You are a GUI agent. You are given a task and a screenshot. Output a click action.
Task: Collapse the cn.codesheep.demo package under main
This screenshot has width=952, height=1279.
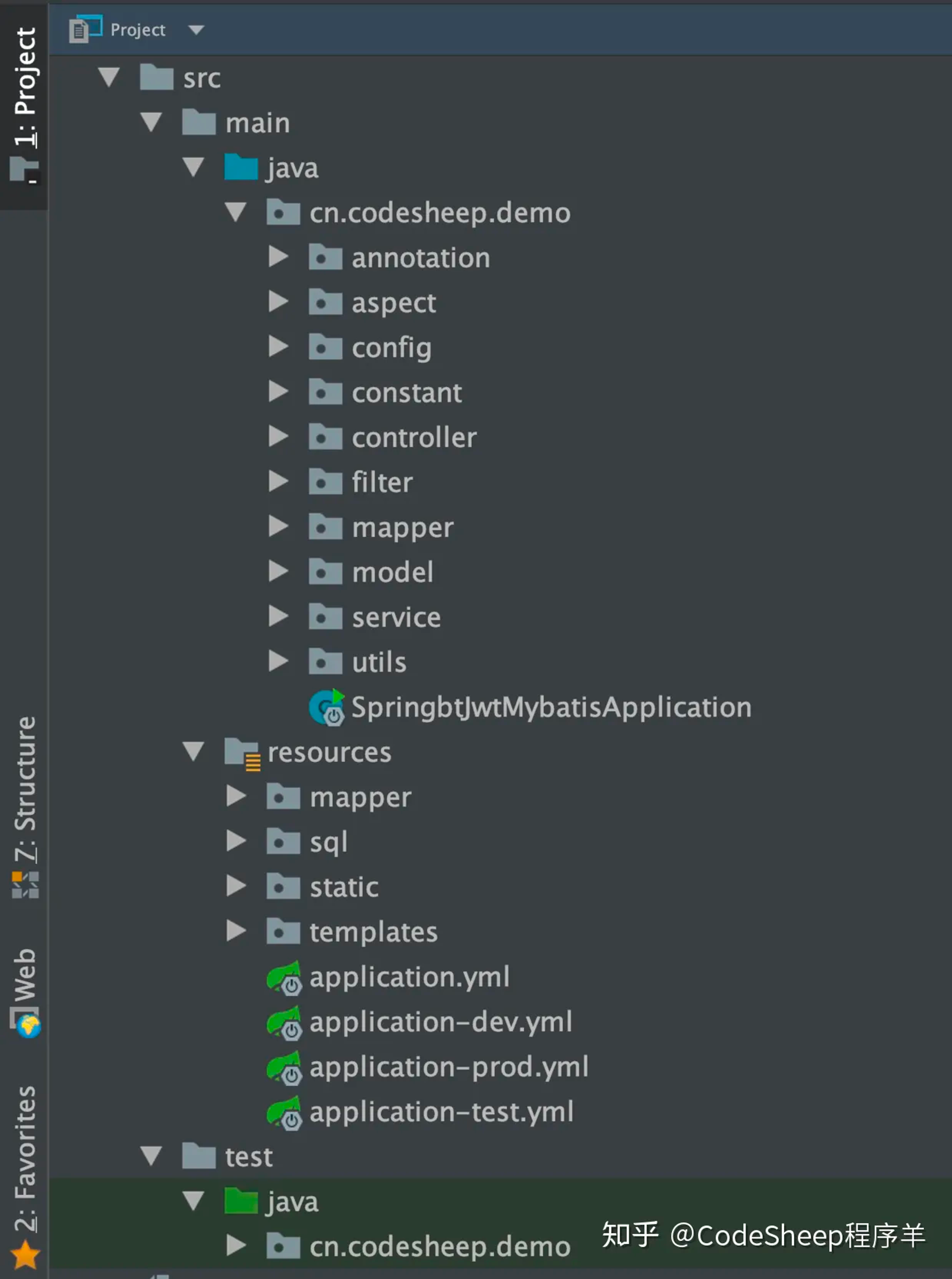tap(236, 212)
